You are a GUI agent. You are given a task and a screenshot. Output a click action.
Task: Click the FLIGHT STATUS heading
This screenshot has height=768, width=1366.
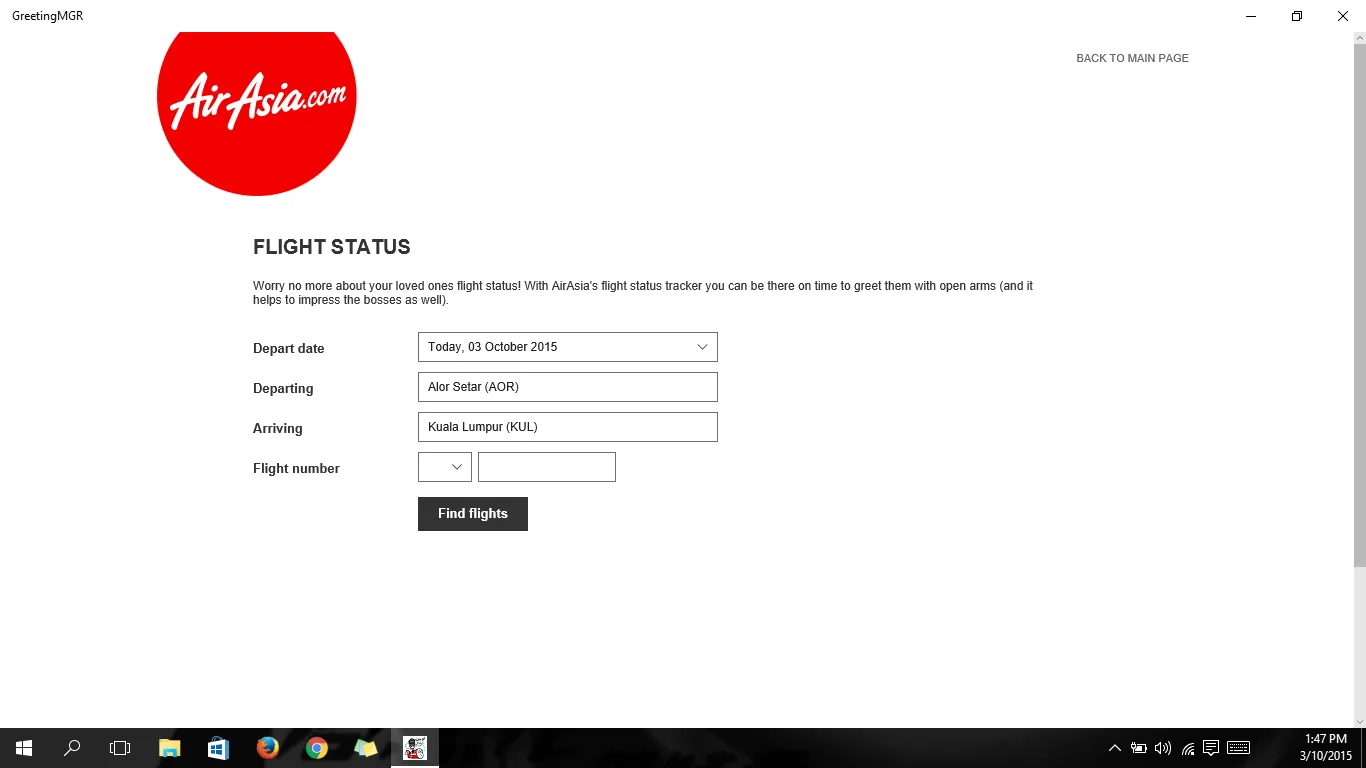tap(332, 247)
